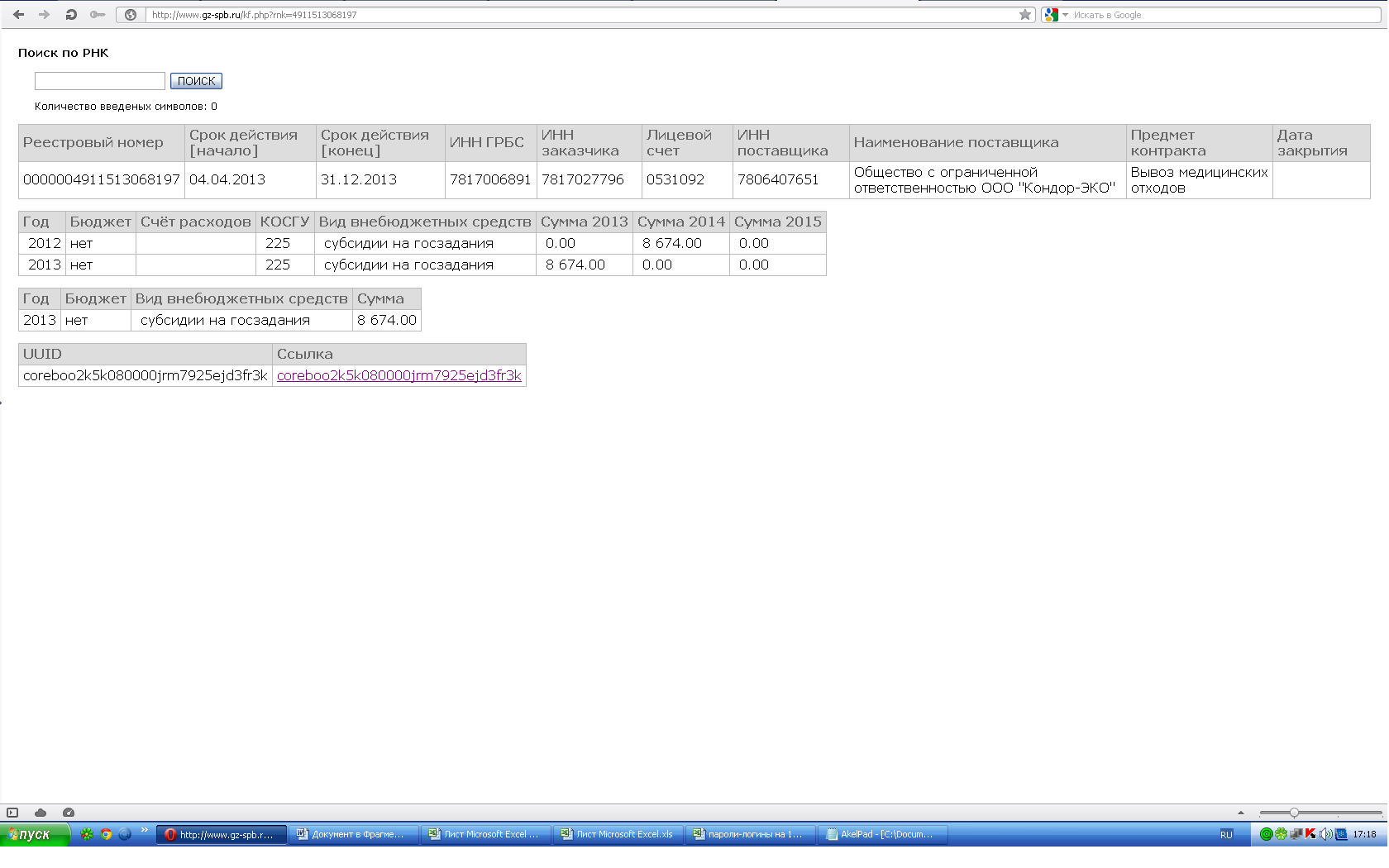Switch to the пароли-логины Excel taskbar button
The width and height of the screenshot is (1389, 868).
point(751,834)
